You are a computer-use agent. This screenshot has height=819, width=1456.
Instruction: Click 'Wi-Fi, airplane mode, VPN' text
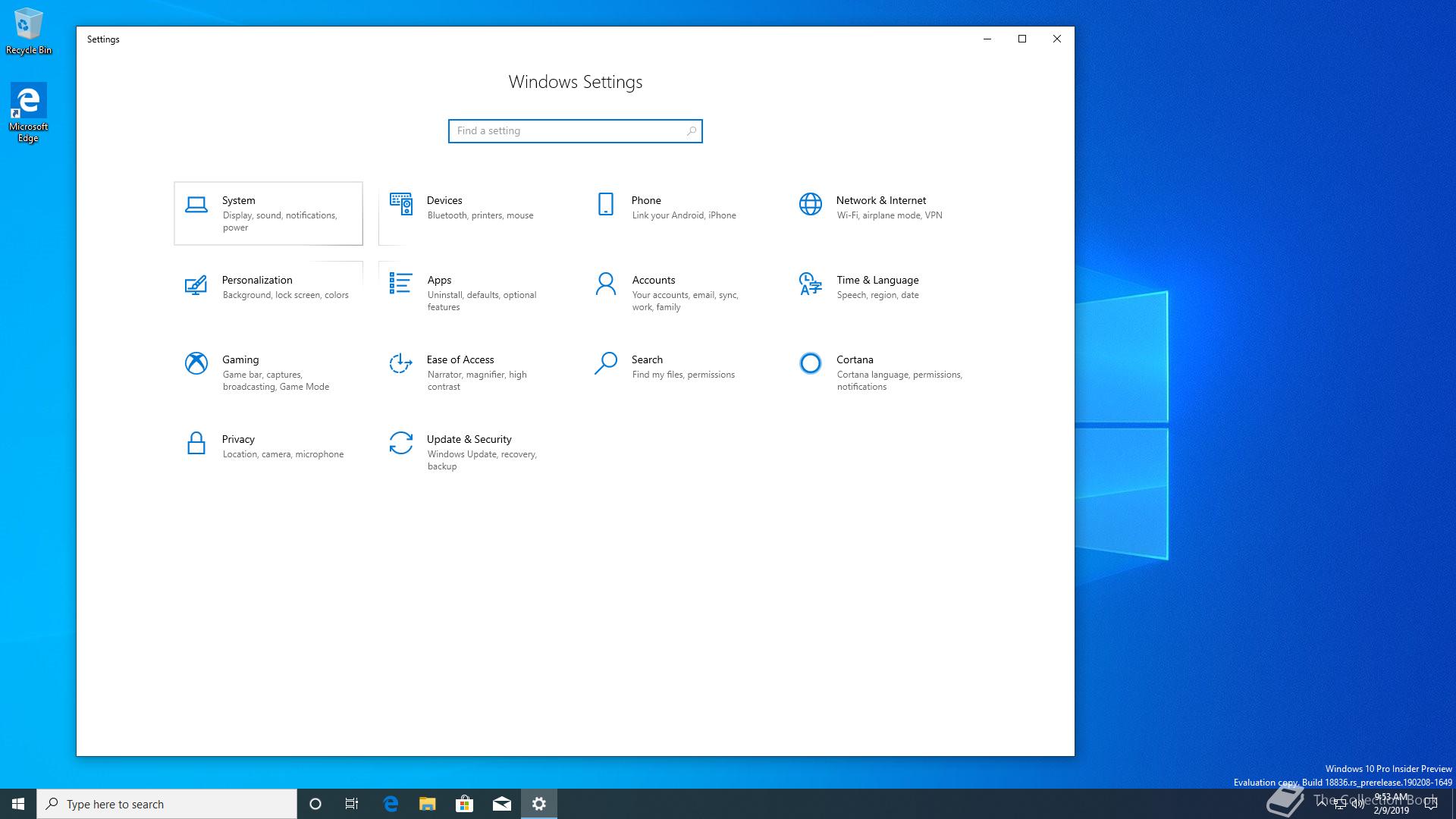(890, 215)
